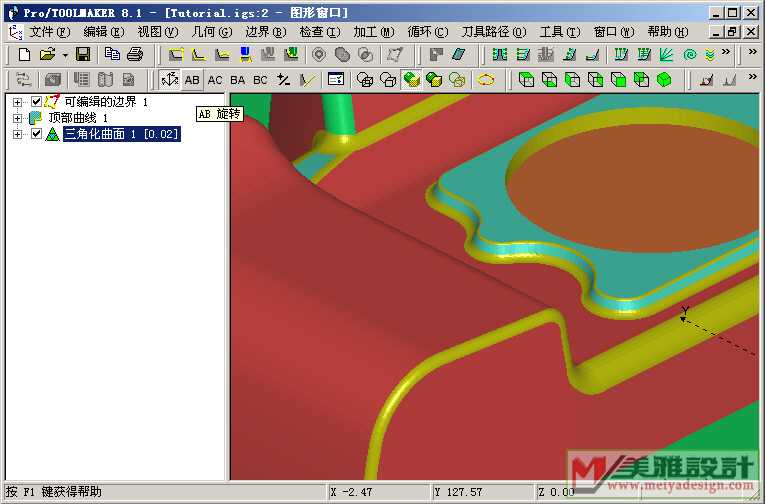The image size is (765, 504).
Task: Select 可编辑的边界 1 tree item
Action: [106, 102]
